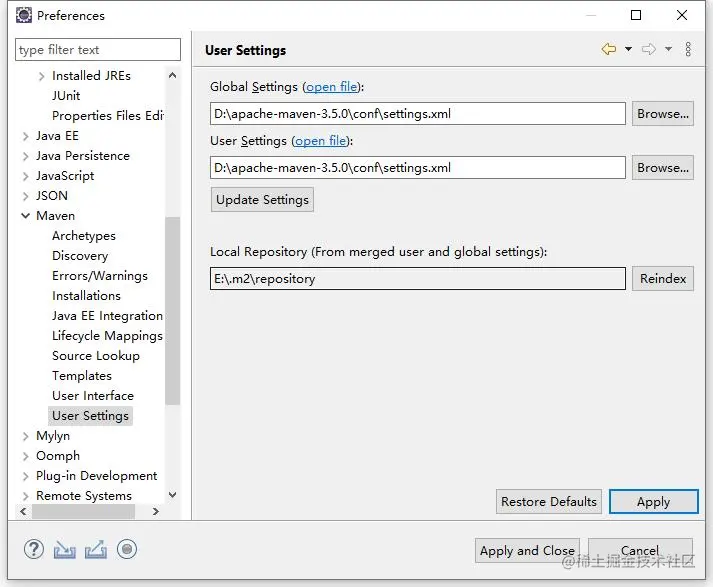Viewport: 713px width, 587px height.
Task: Click the open file link for Global Settings
Action: 331,86
